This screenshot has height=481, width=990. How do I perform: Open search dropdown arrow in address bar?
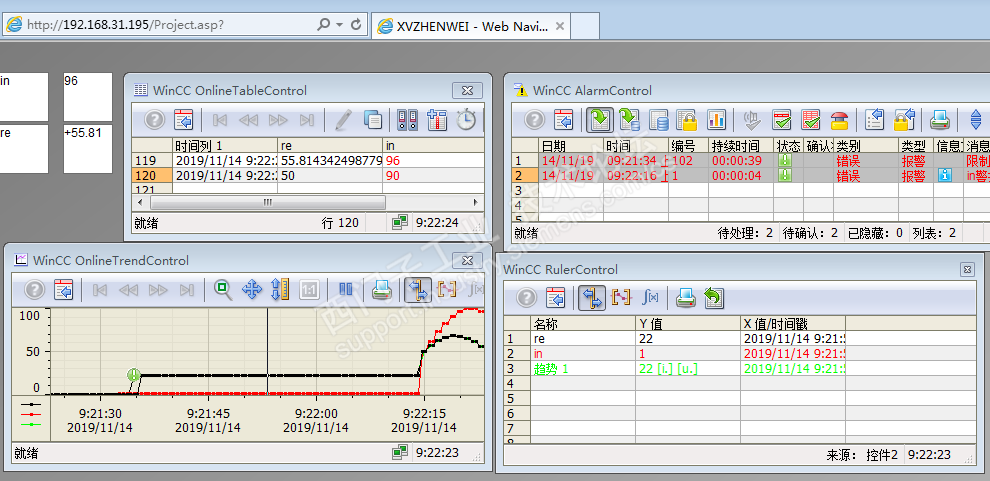tap(339, 25)
